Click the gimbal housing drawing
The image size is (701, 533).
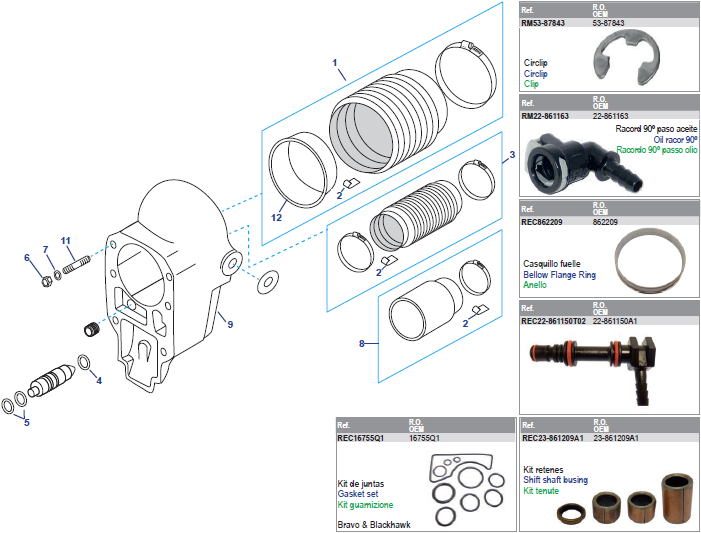[x=172, y=288]
